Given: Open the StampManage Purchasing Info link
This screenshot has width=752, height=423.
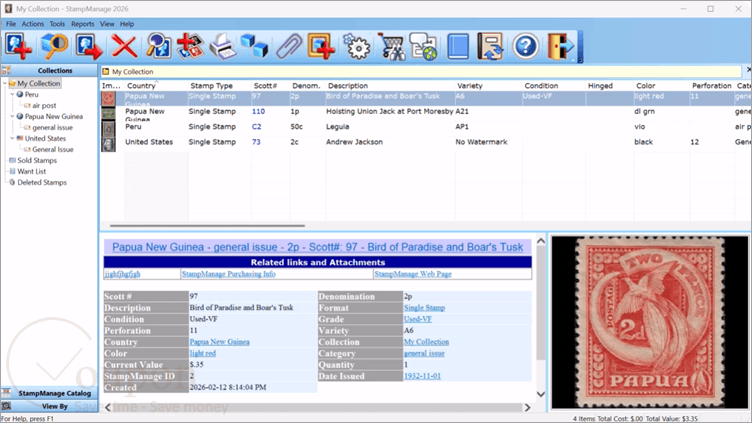Looking at the screenshot, I should [229, 274].
